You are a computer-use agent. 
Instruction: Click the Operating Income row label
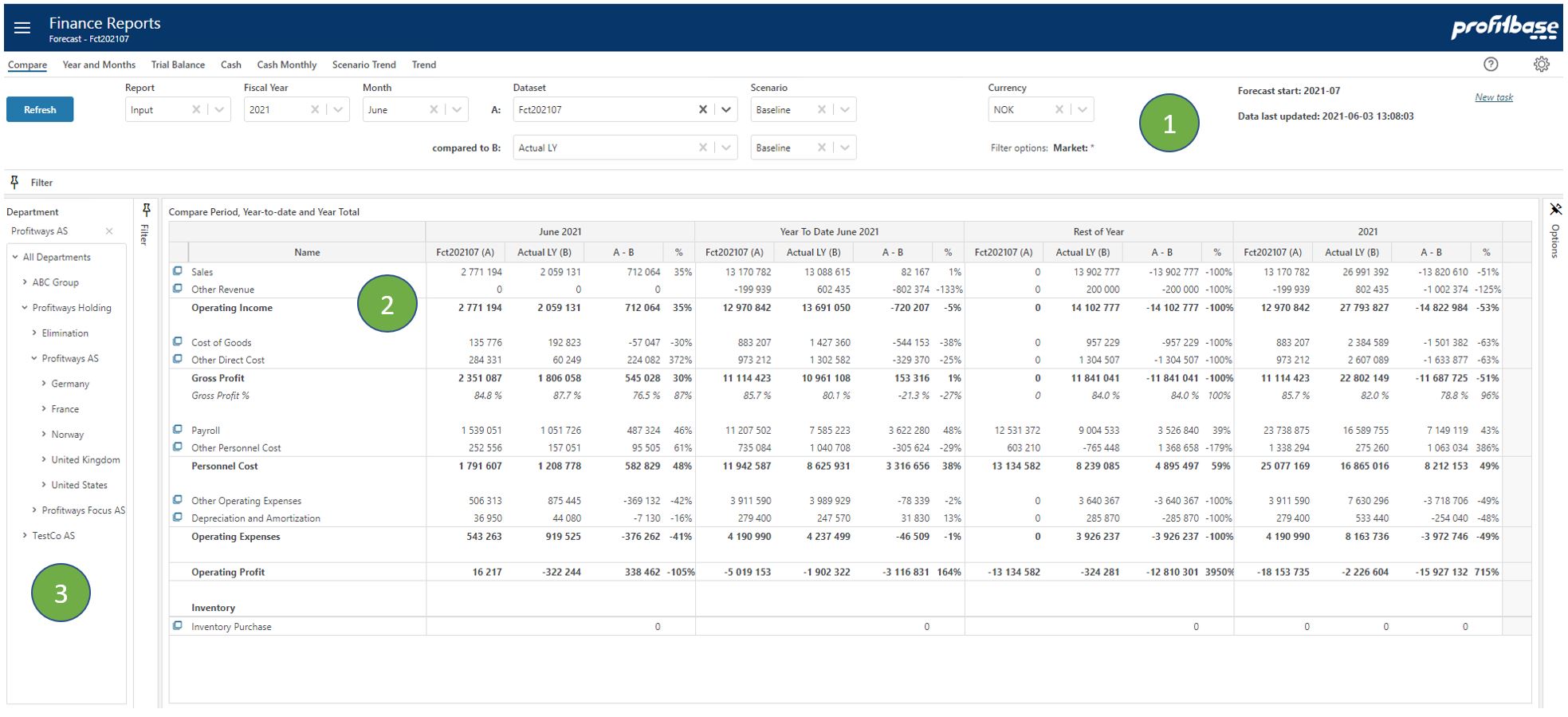(x=232, y=307)
